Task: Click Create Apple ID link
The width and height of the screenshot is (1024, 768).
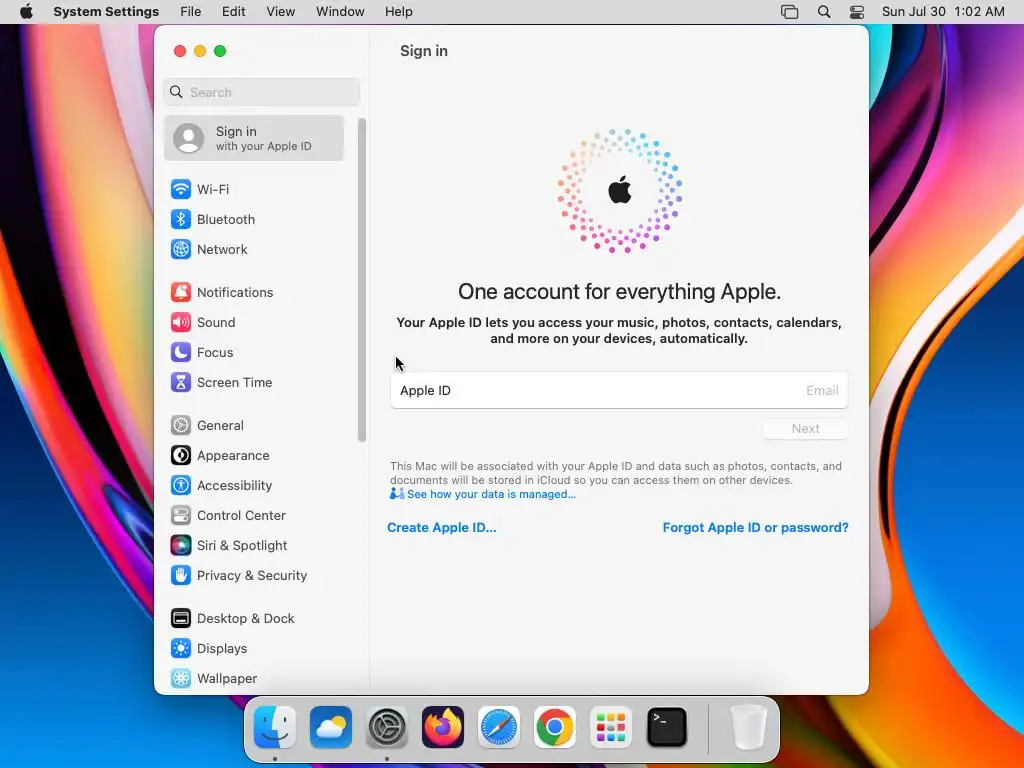Action: tap(441, 528)
